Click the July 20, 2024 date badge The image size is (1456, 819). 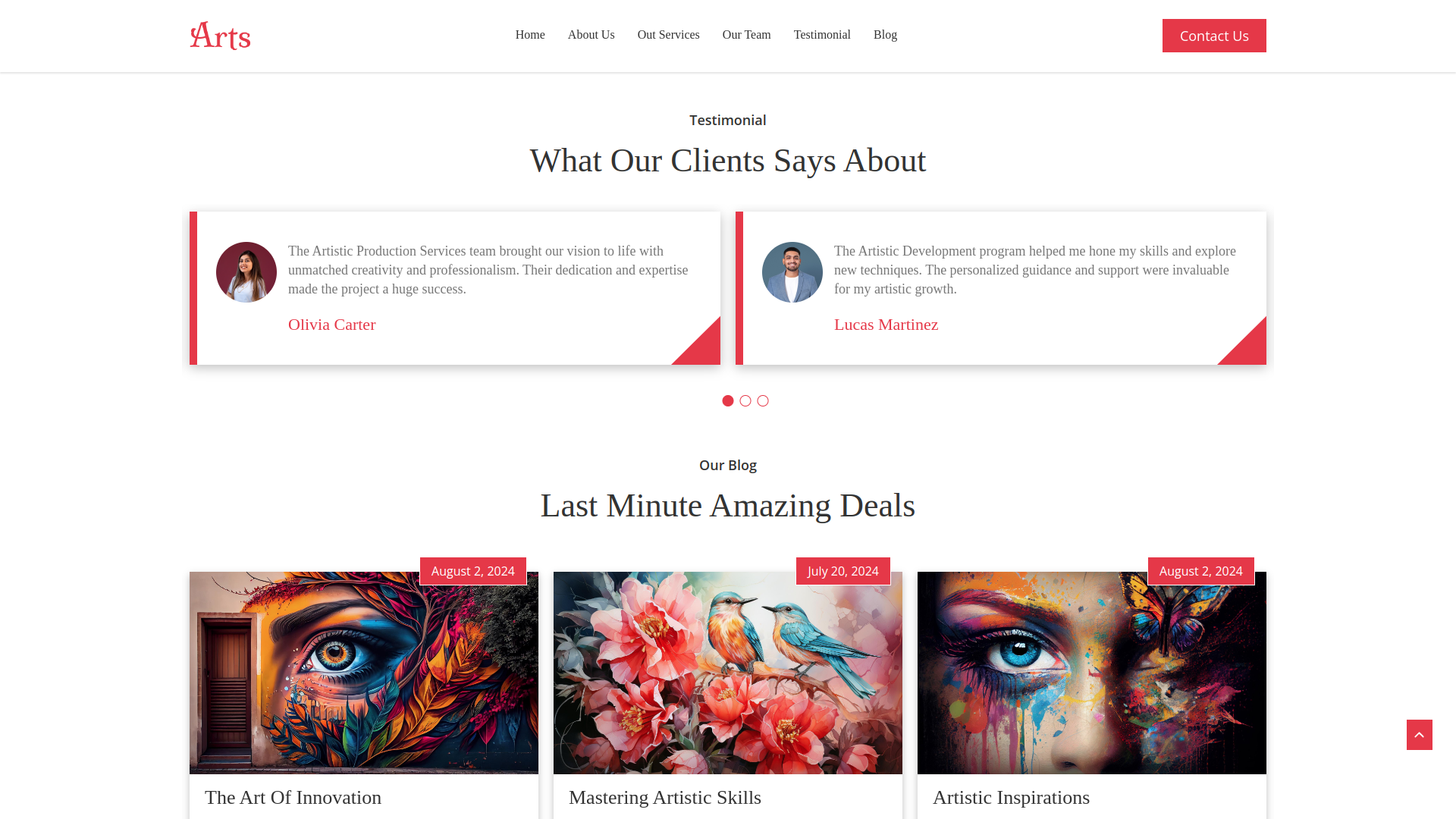(x=843, y=571)
